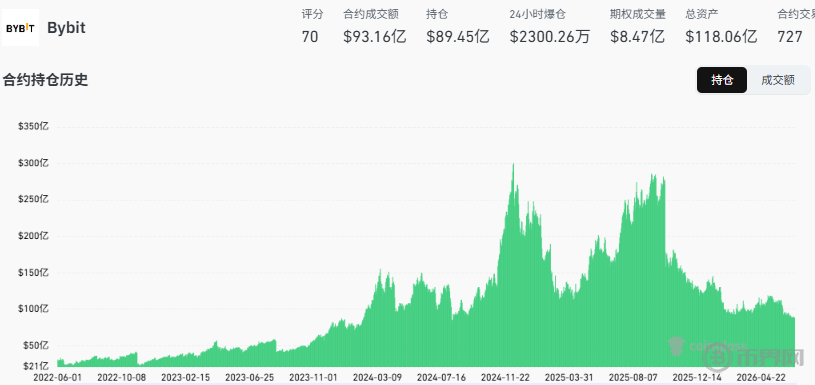This screenshot has width=815, height=385.
Task: Click the 期权成交量 column label
Action: coord(638,15)
